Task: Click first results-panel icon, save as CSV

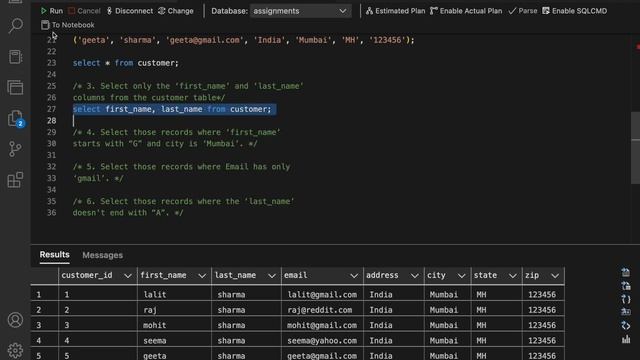Action: click(x=626, y=273)
